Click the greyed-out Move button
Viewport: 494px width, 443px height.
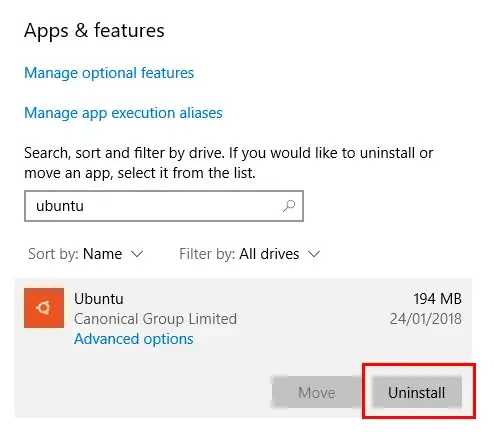coord(316,392)
